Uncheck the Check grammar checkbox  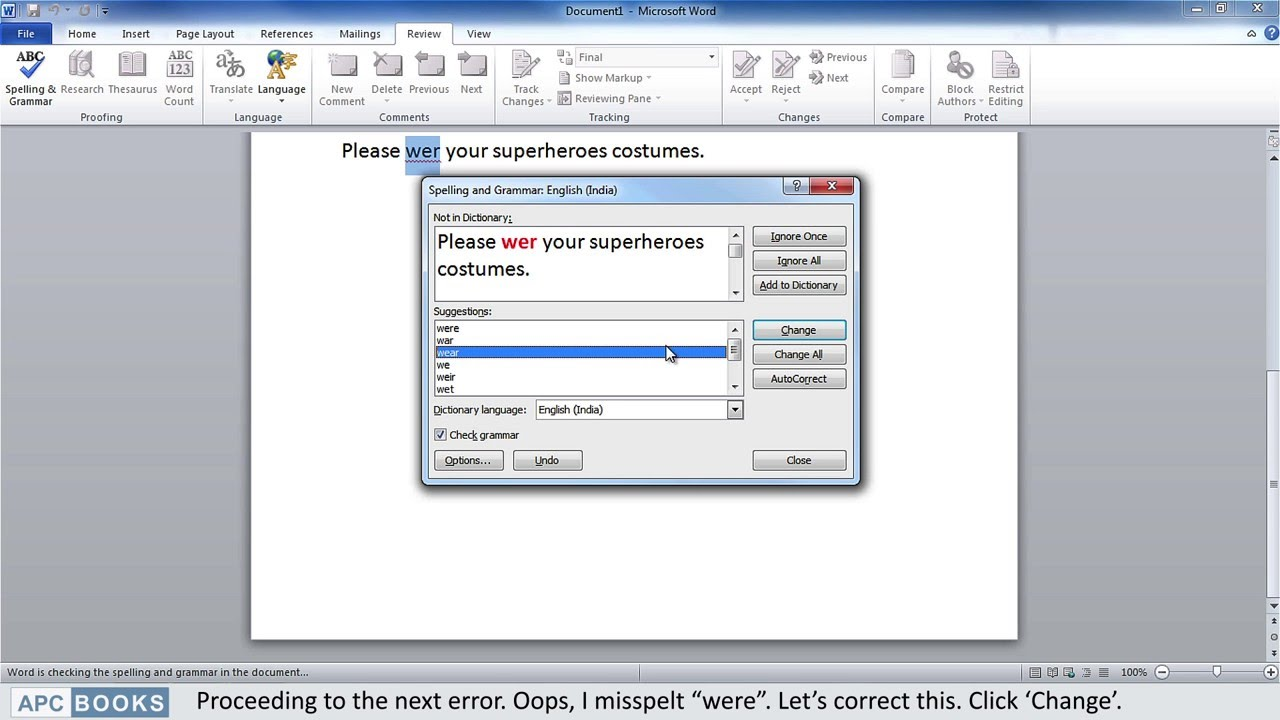coord(440,434)
